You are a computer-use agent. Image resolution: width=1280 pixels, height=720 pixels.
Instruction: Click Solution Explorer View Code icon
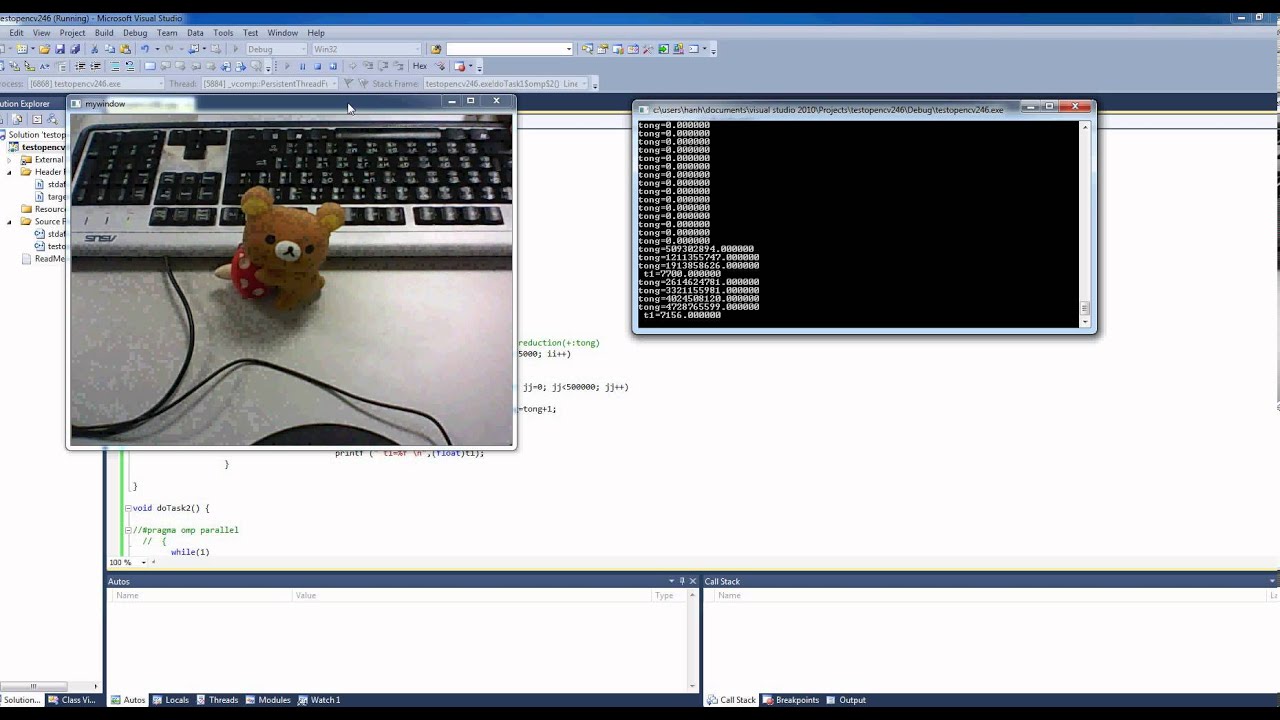[x=37, y=119]
